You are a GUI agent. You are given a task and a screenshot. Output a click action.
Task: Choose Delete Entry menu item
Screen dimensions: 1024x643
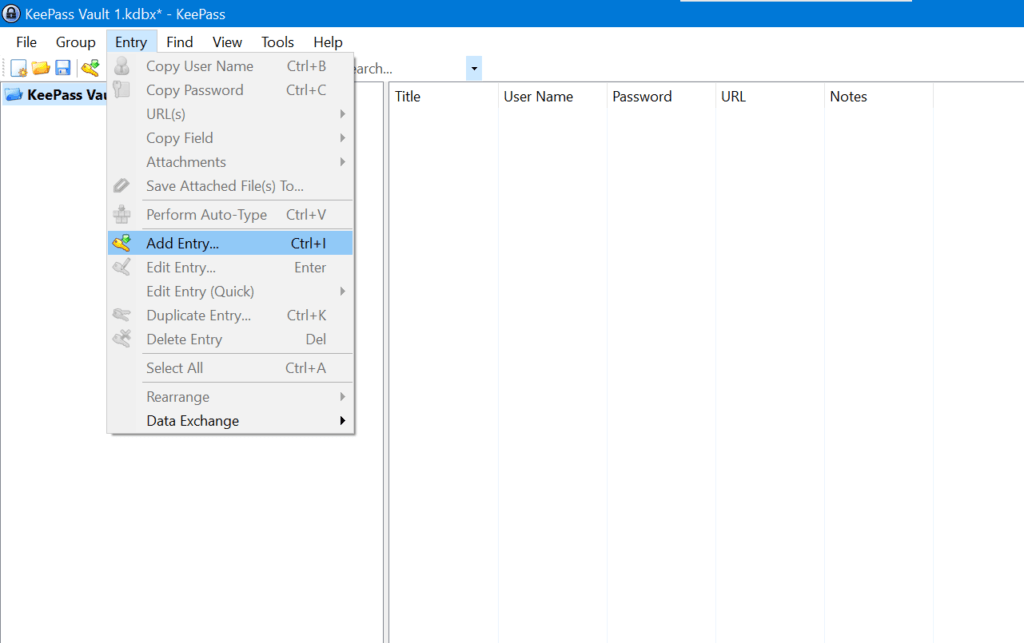pos(230,339)
